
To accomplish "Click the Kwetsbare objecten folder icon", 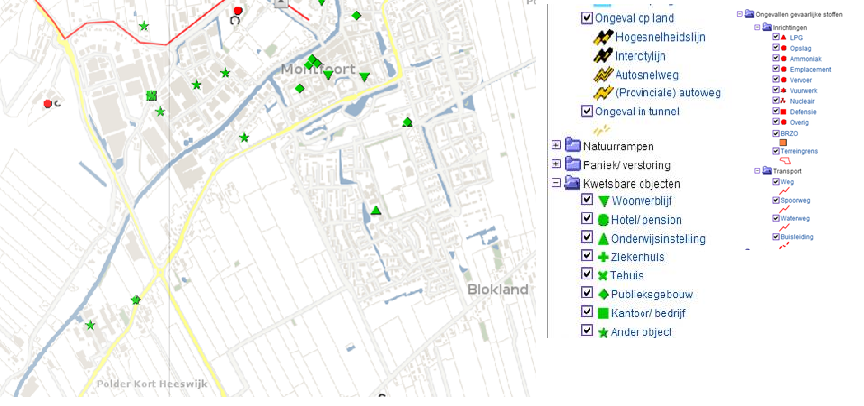I will tap(573, 183).
